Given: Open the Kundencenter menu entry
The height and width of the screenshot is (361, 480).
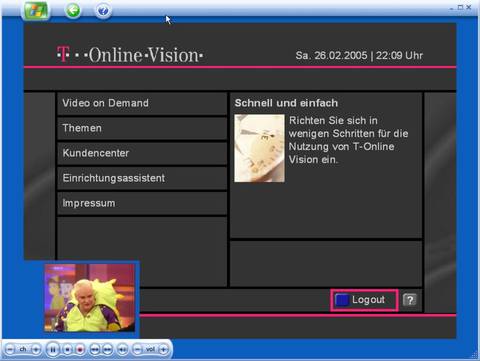Looking at the screenshot, I should (142, 153).
